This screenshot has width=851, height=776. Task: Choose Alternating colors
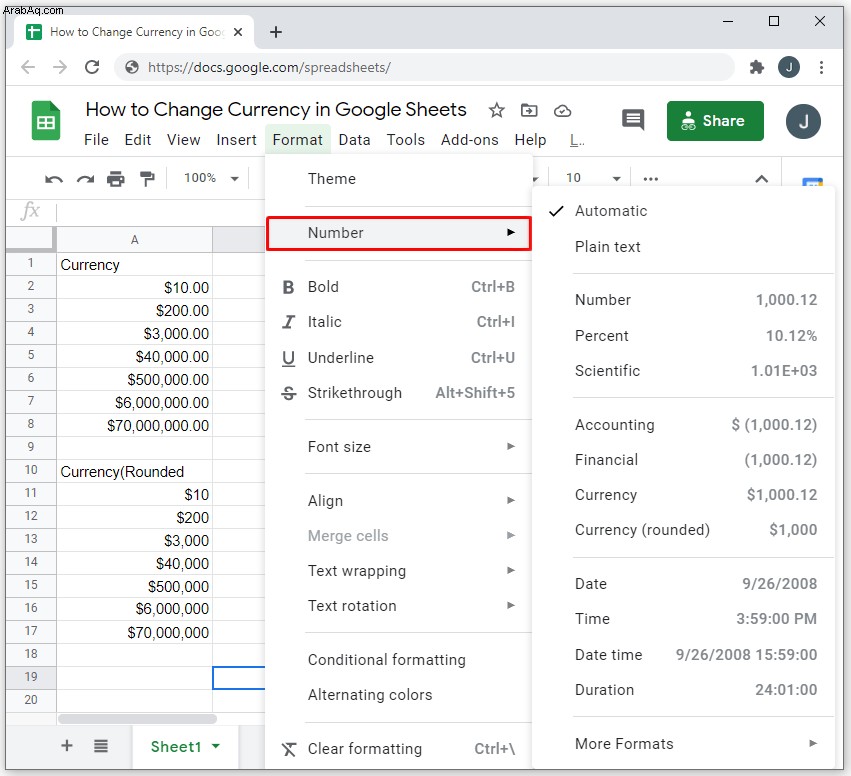[x=398, y=695]
